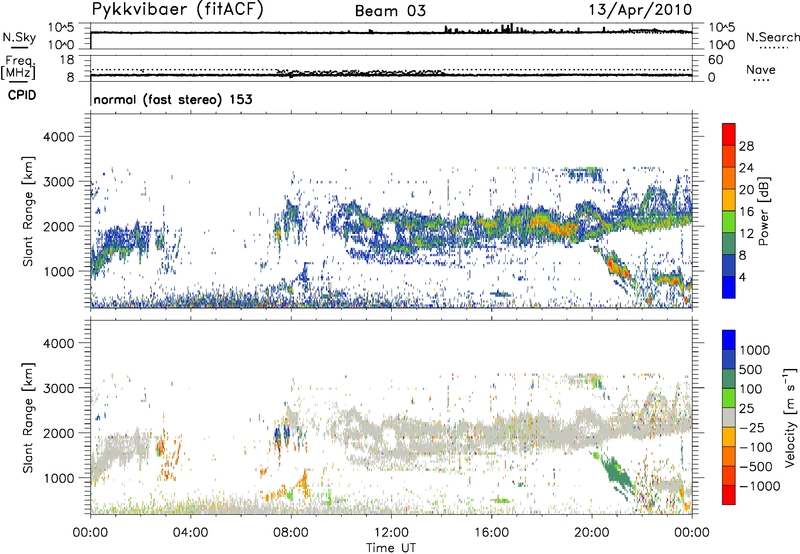Click the "04:00" time tick label
The width and height of the screenshot is (800, 554).
click(190, 533)
